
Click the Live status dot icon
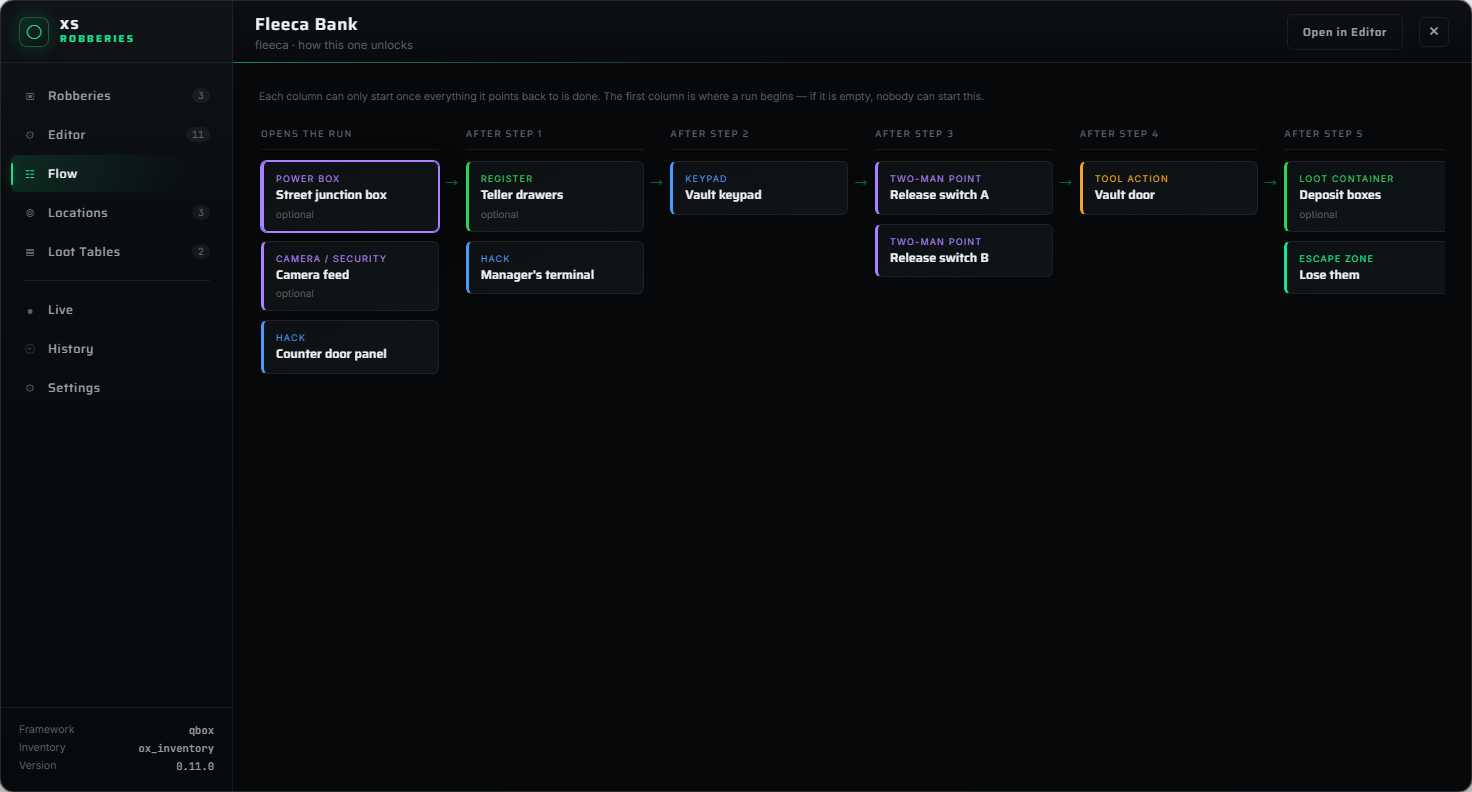pos(30,310)
